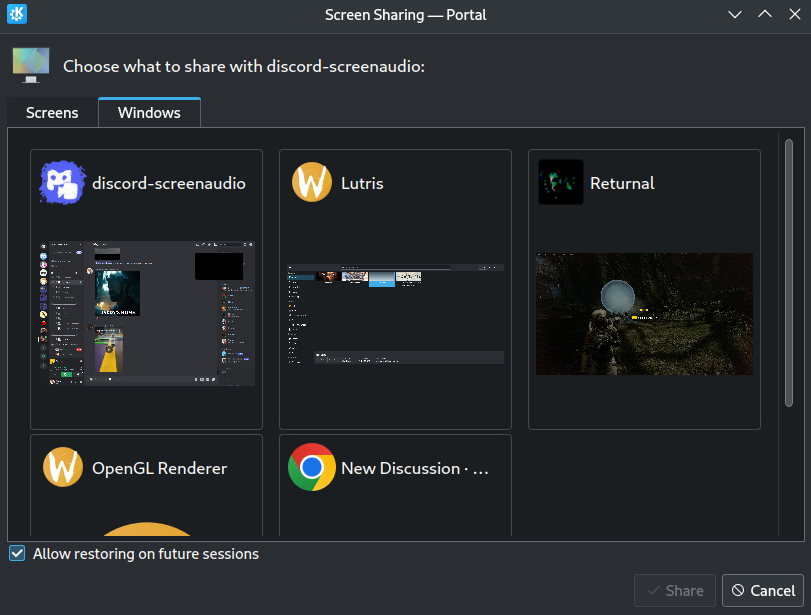Click the Returnal game icon
Image resolution: width=811 pixels, height=615 pixels.
pyautogui.click(x=561, y=182)
